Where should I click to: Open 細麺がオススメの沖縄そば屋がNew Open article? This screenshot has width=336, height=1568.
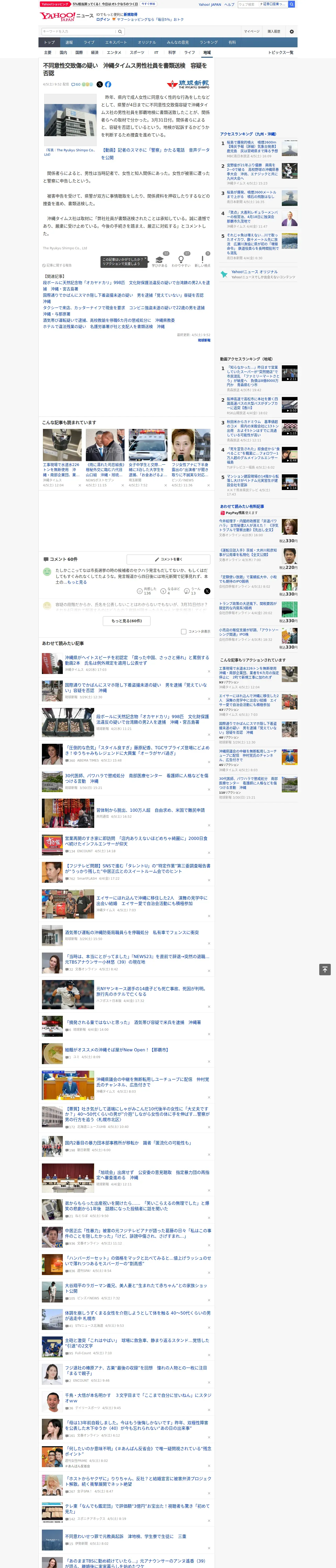coord(116,1050)
